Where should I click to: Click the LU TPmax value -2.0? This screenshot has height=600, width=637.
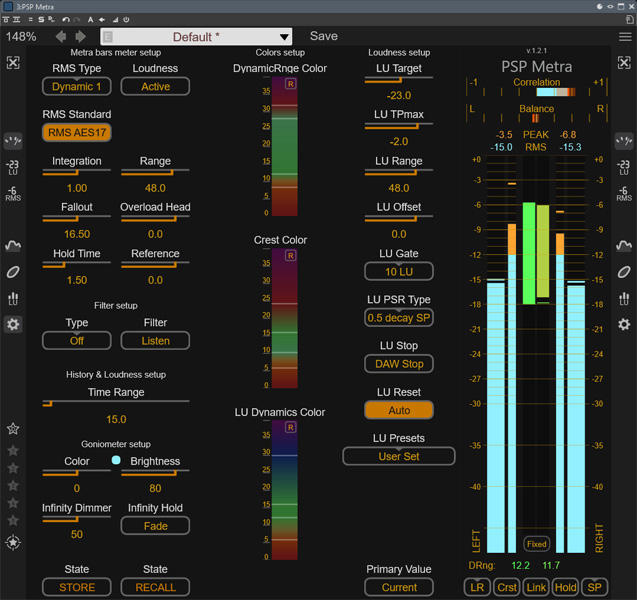tap(399, 142)
